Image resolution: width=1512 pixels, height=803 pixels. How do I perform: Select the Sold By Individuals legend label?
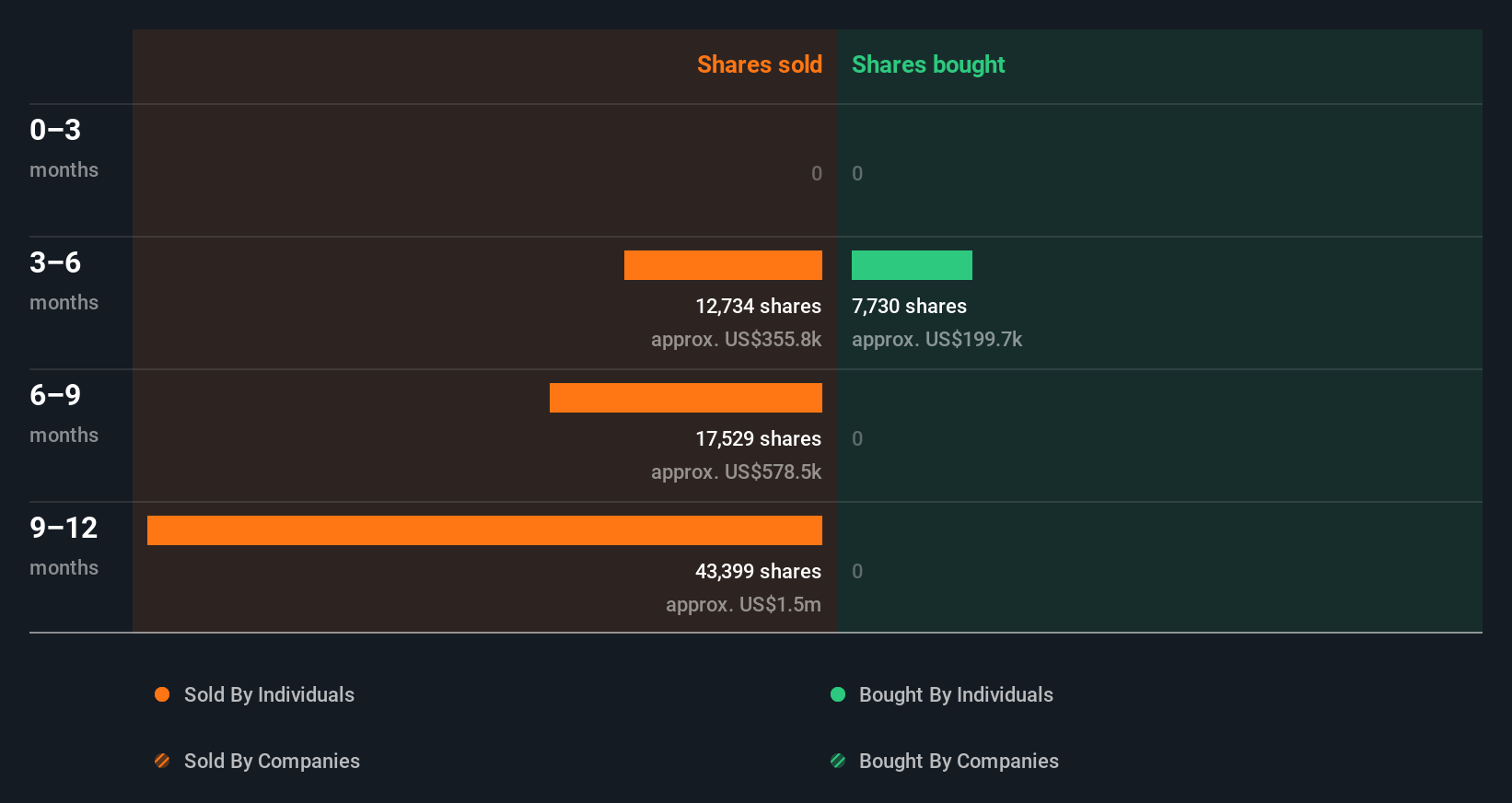[x=269, y=695]
